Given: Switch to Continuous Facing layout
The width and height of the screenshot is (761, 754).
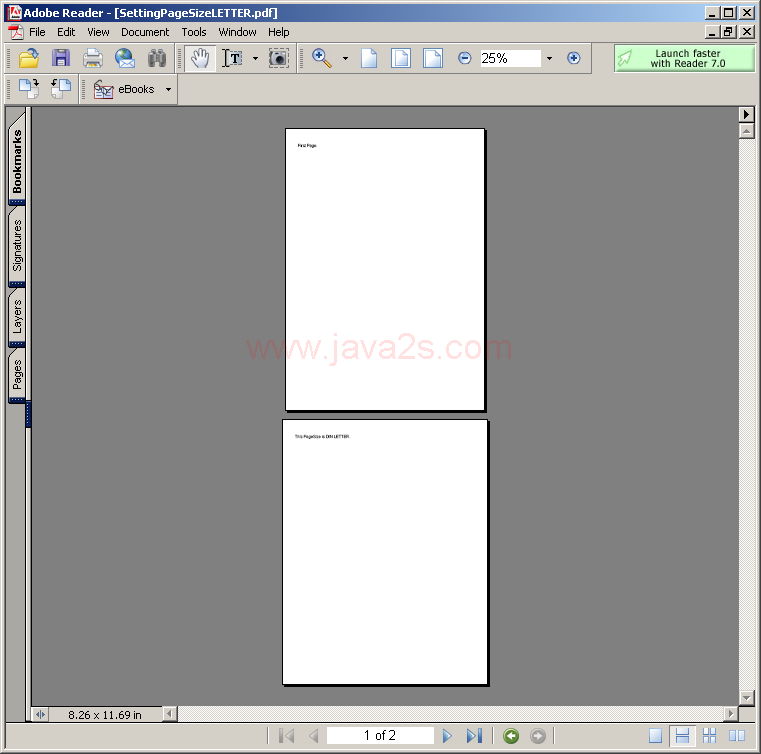Looking at the screenshot, I should click(x=710, y=736).
